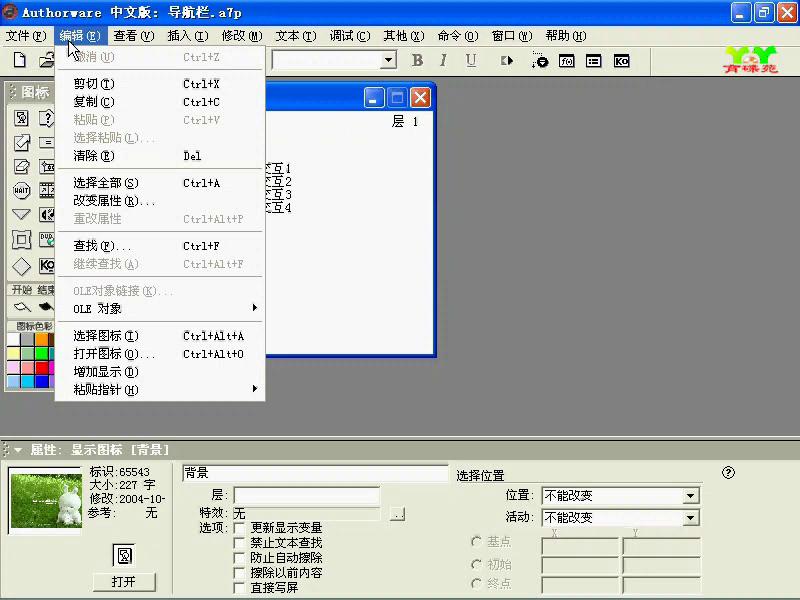Screen dimensions: 800x600
Task: Click the display icon above the 打开 button
Action: tap(124, 555)
